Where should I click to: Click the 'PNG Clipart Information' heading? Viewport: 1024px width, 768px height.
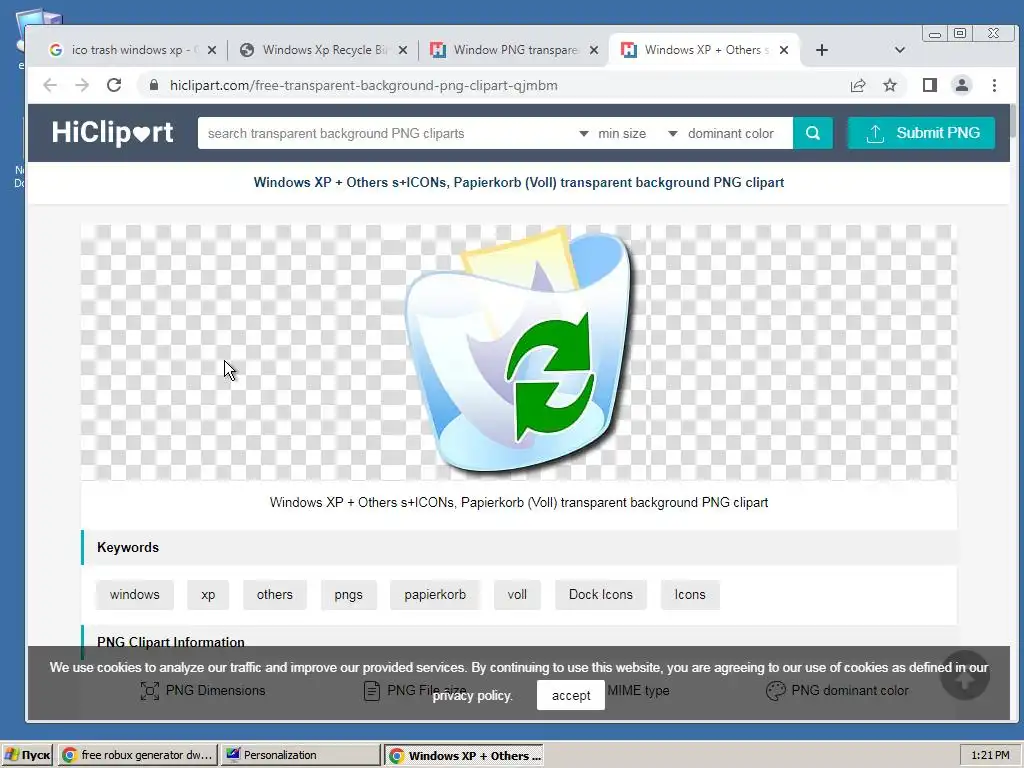click(x=170, y=642)
